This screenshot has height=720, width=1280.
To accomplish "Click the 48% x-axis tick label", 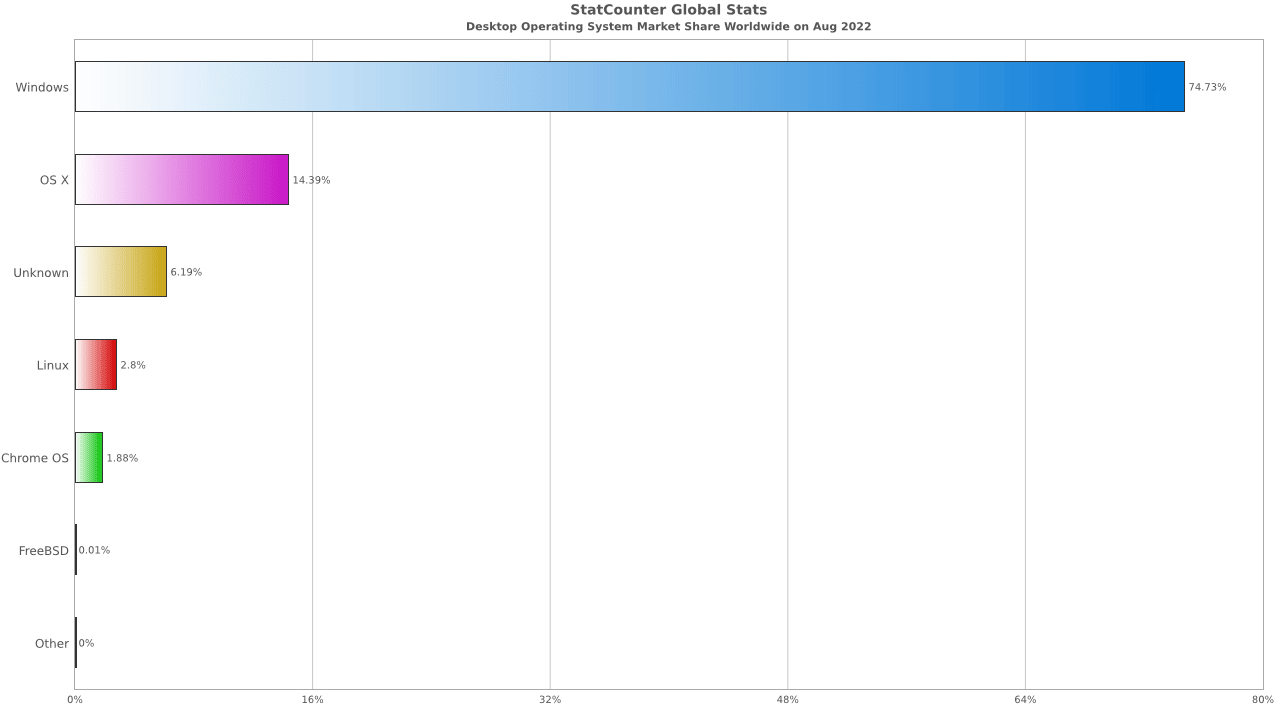I will point(787,699).
